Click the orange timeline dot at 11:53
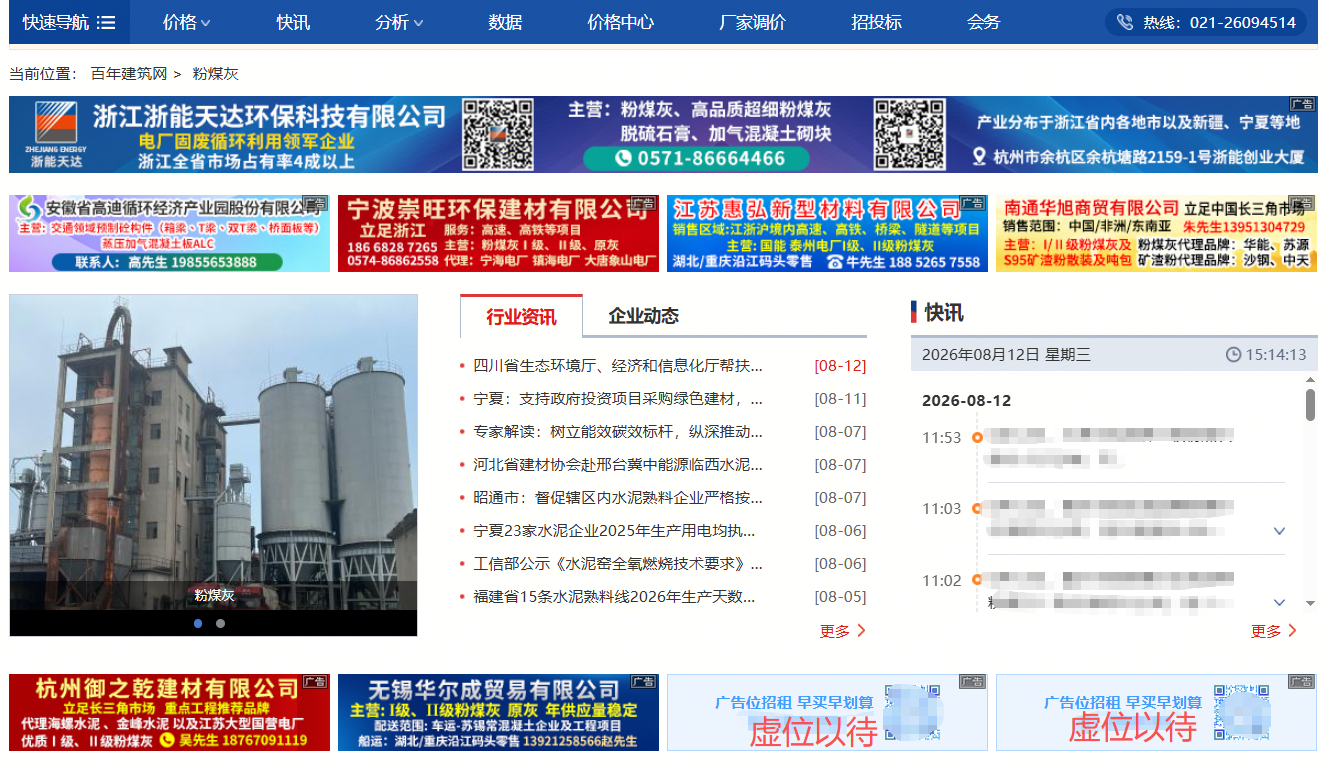Image resolution: width=1331 pixels, height=768 pixels. [x=977, y=437]
